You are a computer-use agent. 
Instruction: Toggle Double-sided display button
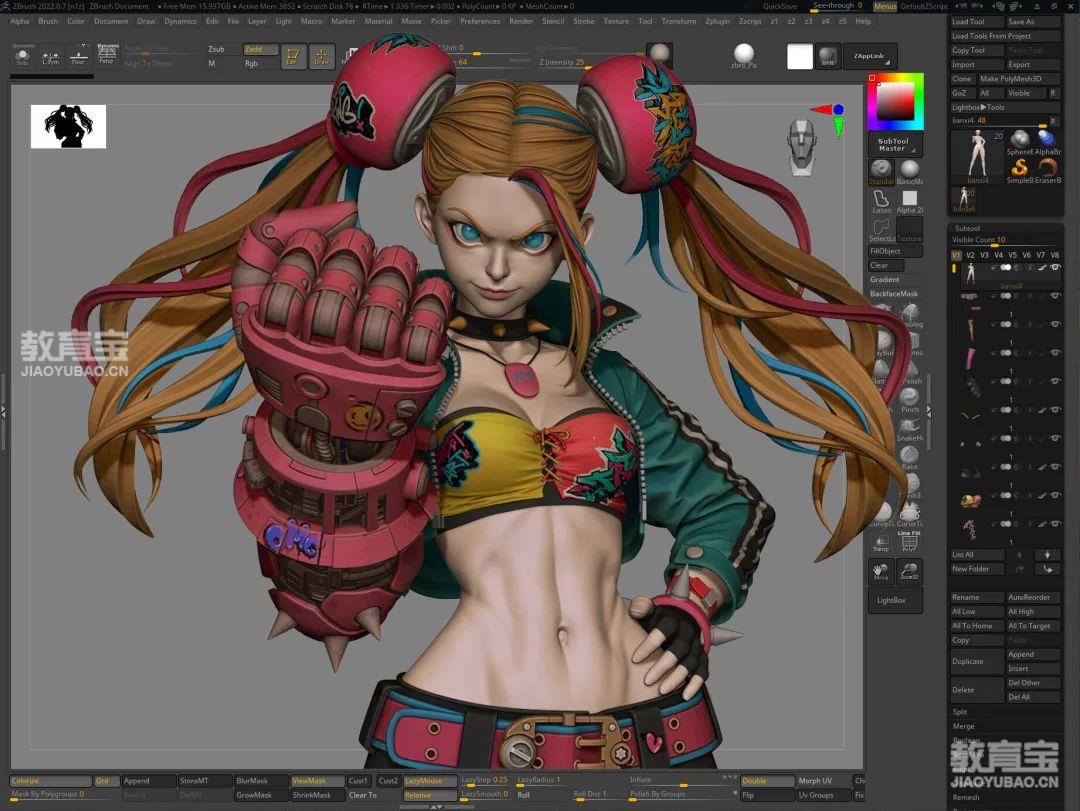767,781
